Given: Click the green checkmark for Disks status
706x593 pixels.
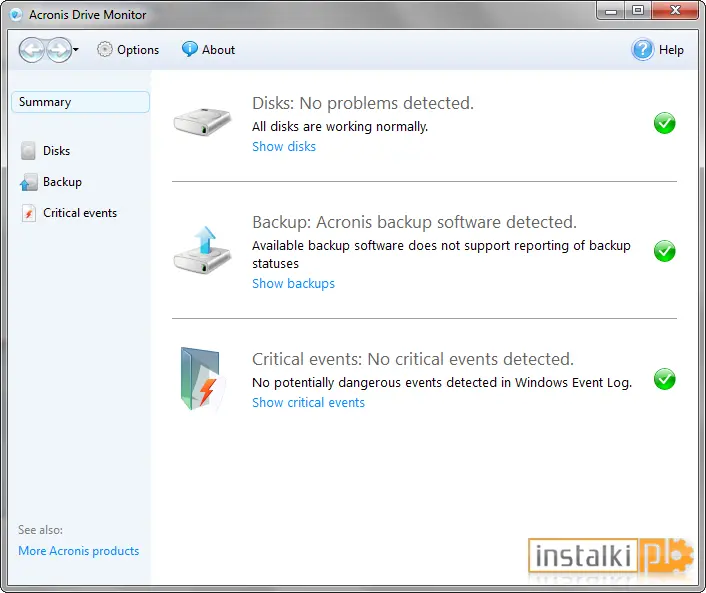Looking at the screenshot, I should 665,123.
